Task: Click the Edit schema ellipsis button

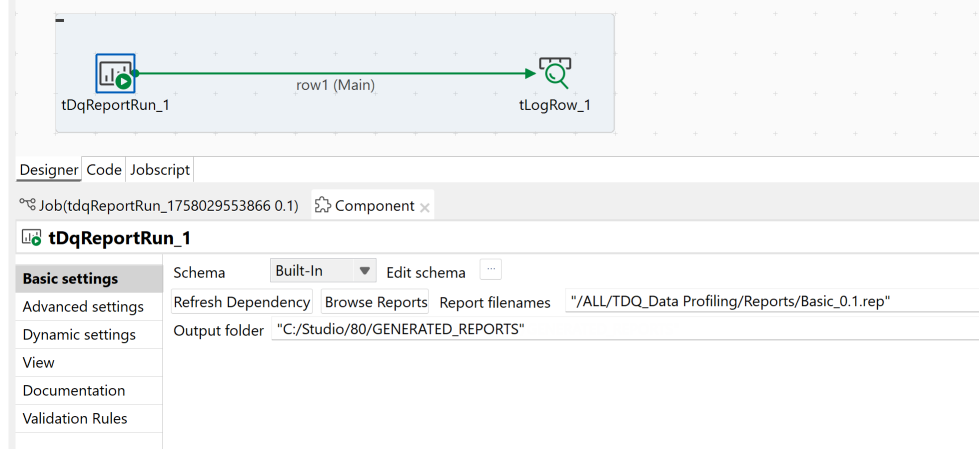Action: 490,270
